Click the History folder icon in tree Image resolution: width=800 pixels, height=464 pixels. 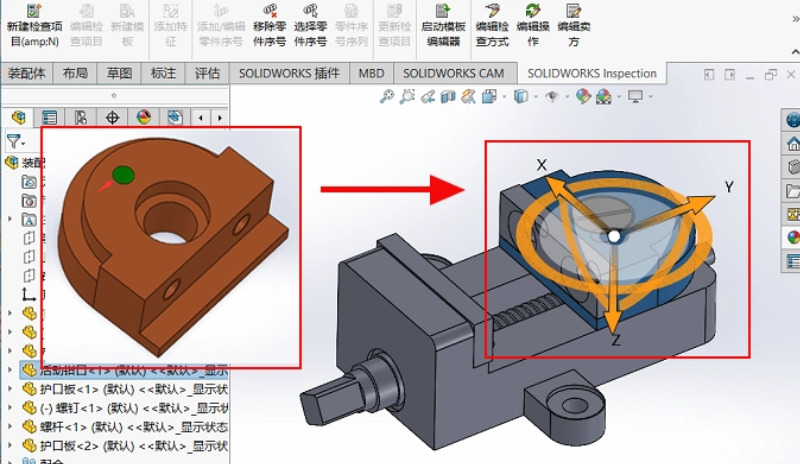(x=29, y=182)
